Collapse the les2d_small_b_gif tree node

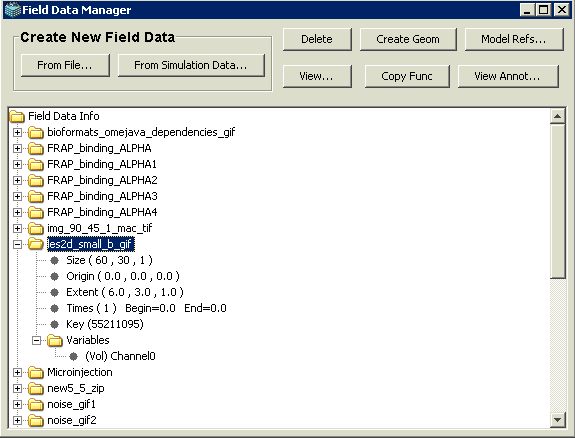coord(17,244)
